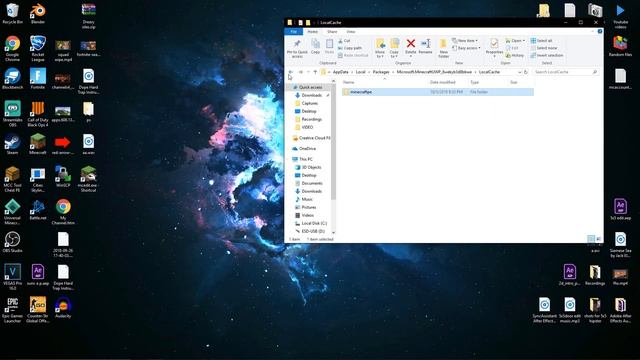
Task: Click the Explorer Help question mark icon
Action: [x=600, y=31]
